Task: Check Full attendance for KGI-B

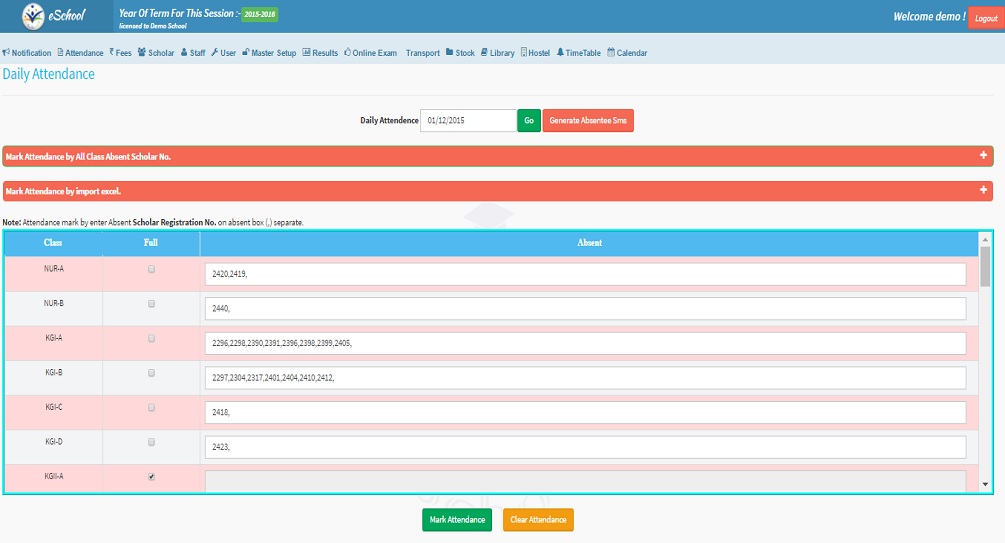Action: 151,372
